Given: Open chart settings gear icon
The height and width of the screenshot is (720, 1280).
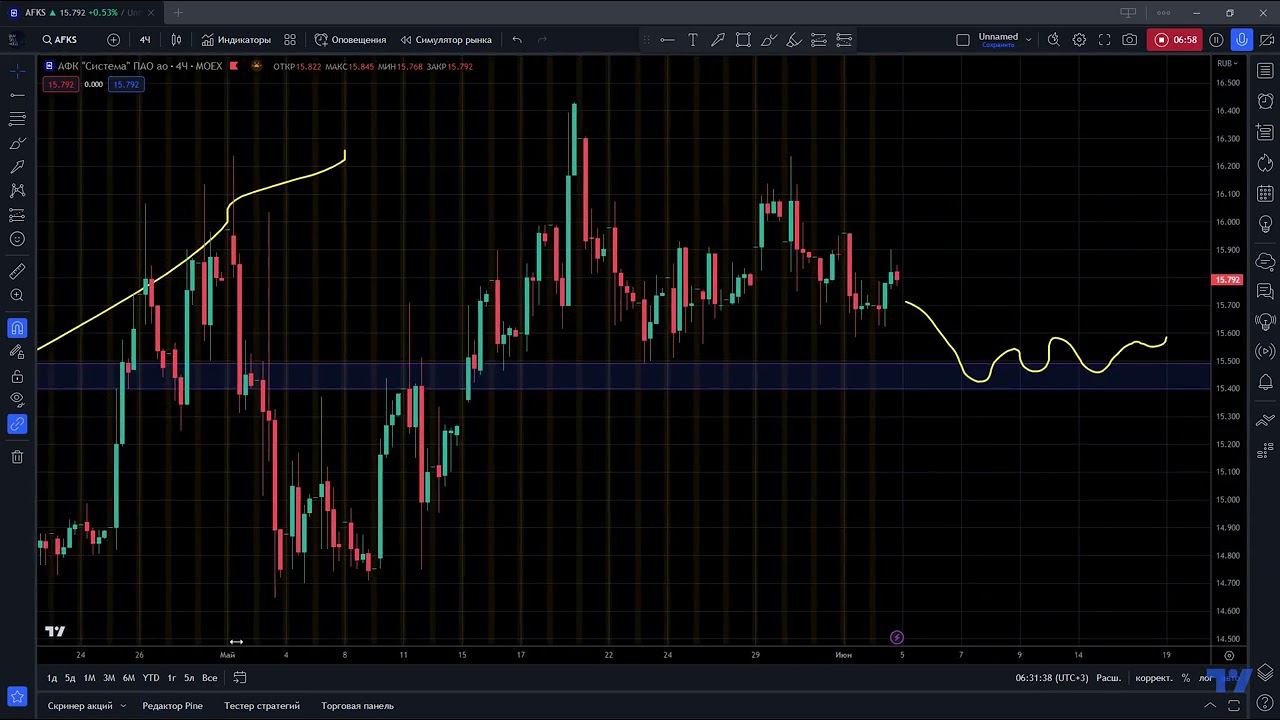Looking at the screenshot, I should coord(1079,40).
